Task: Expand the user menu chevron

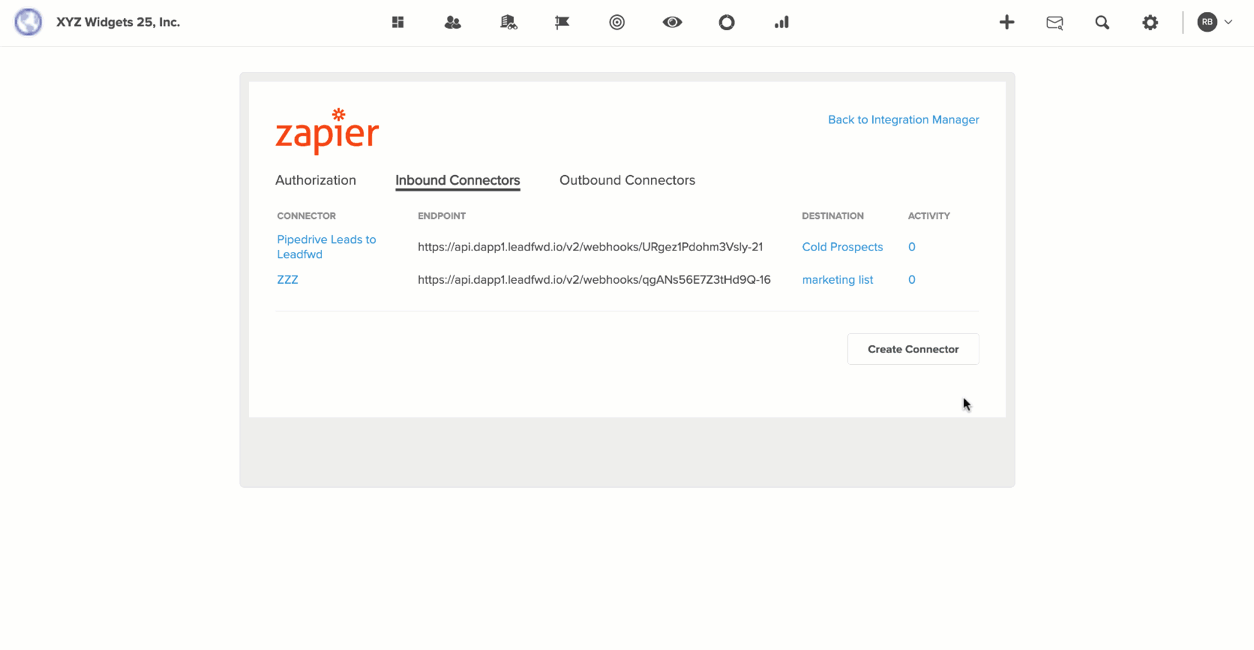Action: pyautogui.click(x=1228, y=22)
